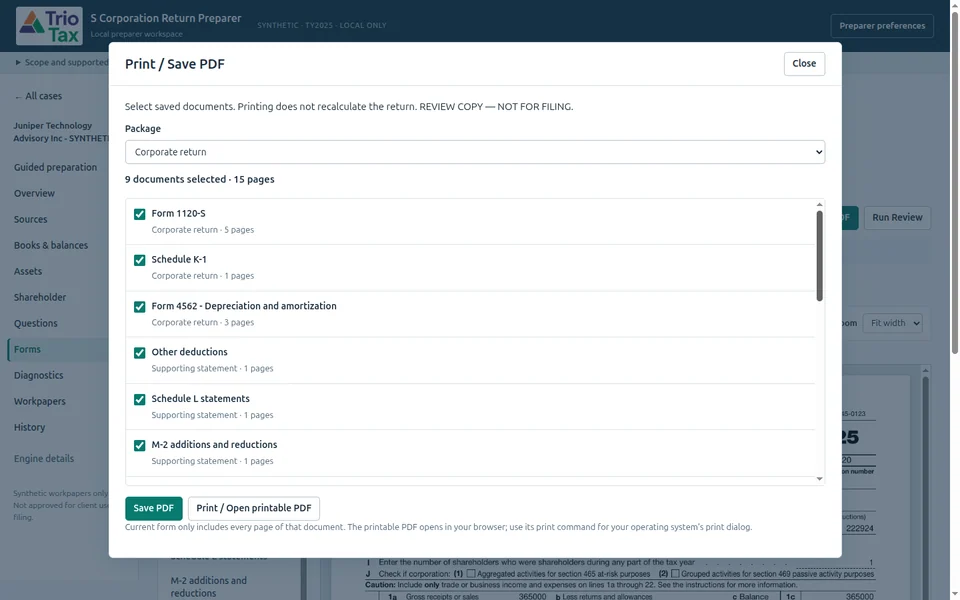Open Books & balances in sidebar
960x600 pixels.
[51, 245]
